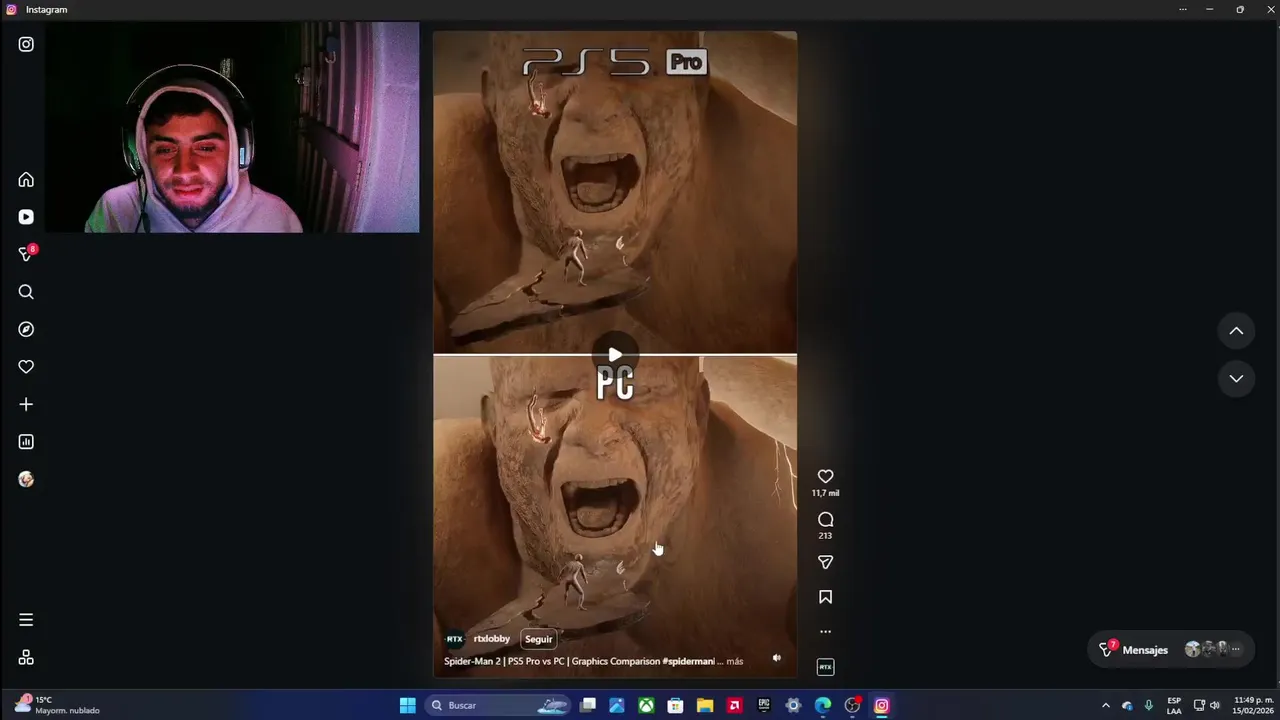
Task: Open Epic Games Launcher on the taskbar
Action: [764, 705]
